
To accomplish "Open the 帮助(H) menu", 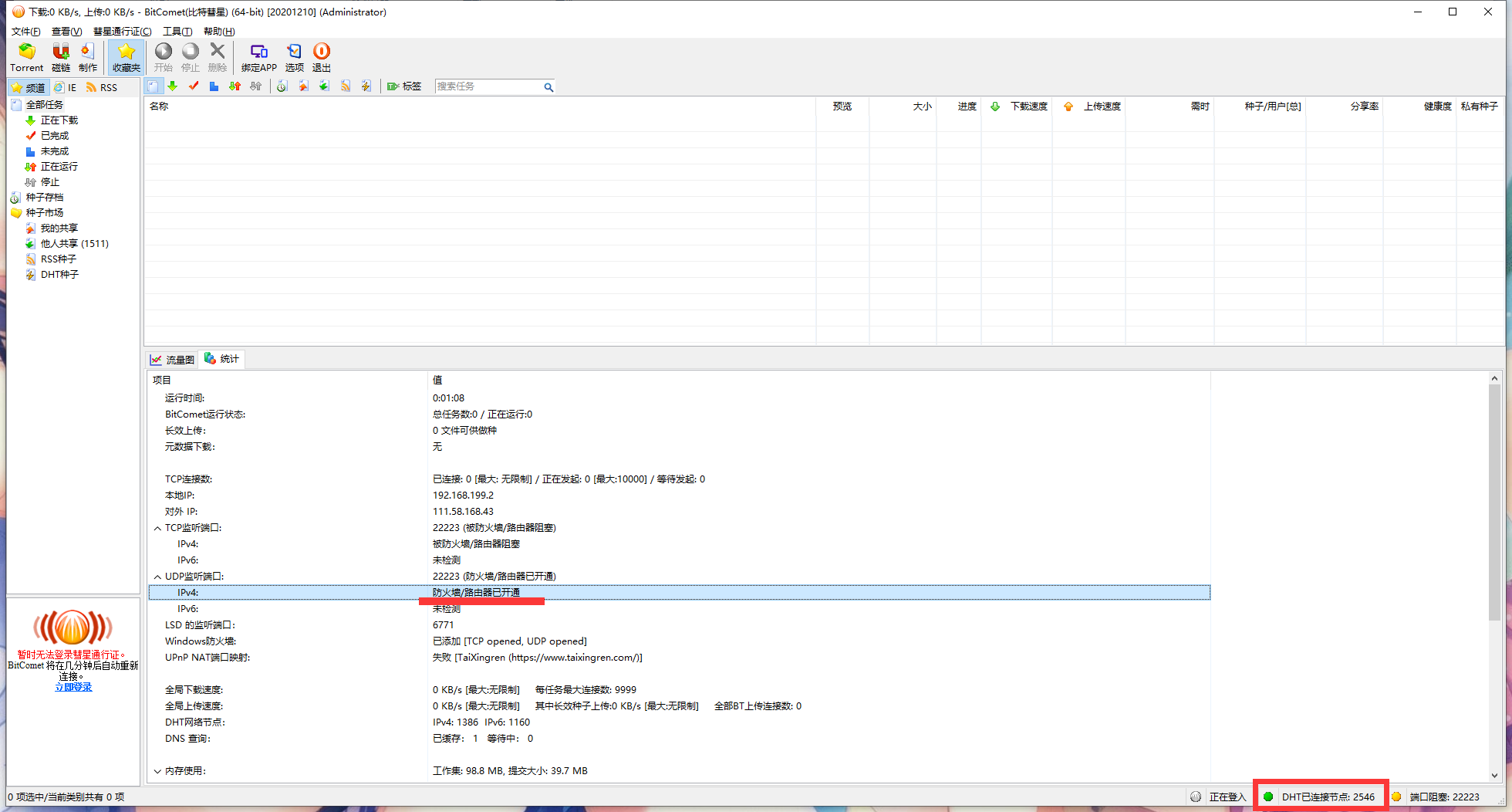I will tap(219, 31).
